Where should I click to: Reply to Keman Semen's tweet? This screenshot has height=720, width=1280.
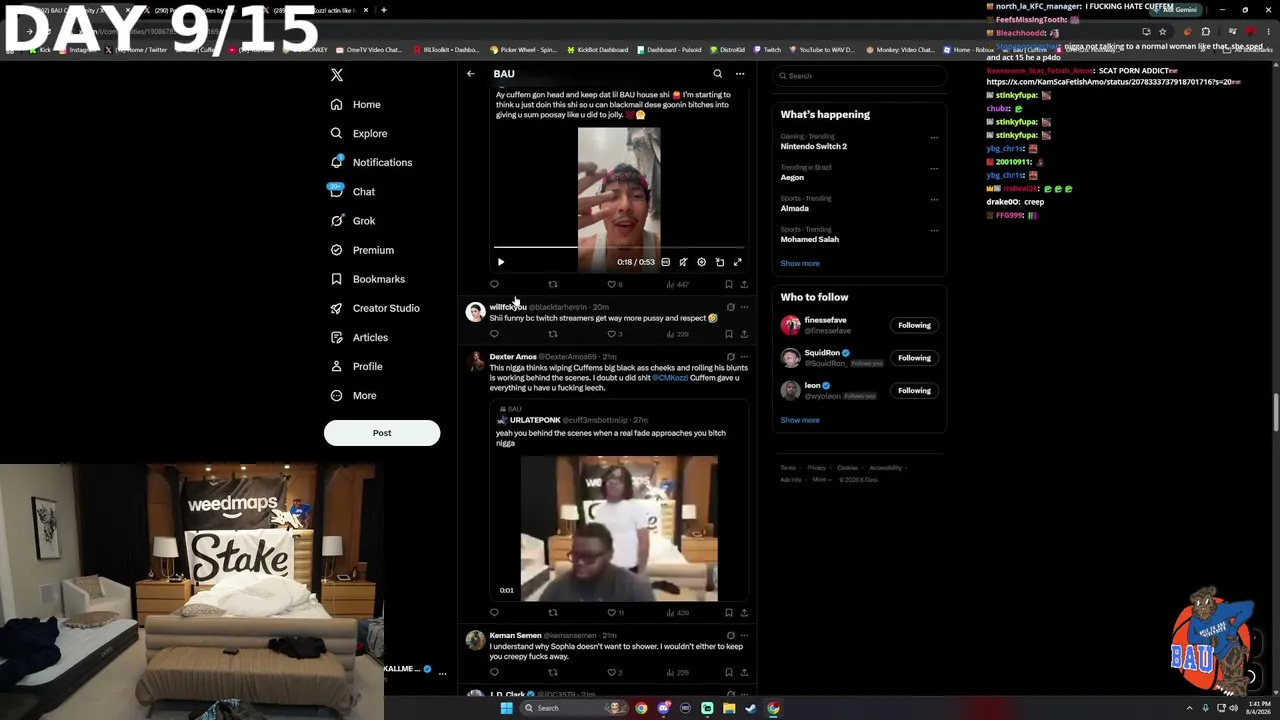pos(494,672)
